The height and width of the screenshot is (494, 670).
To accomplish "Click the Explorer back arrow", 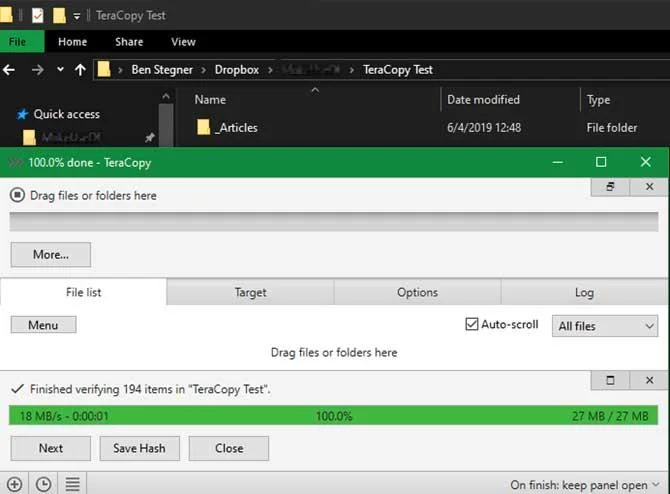I will [9, 70].
